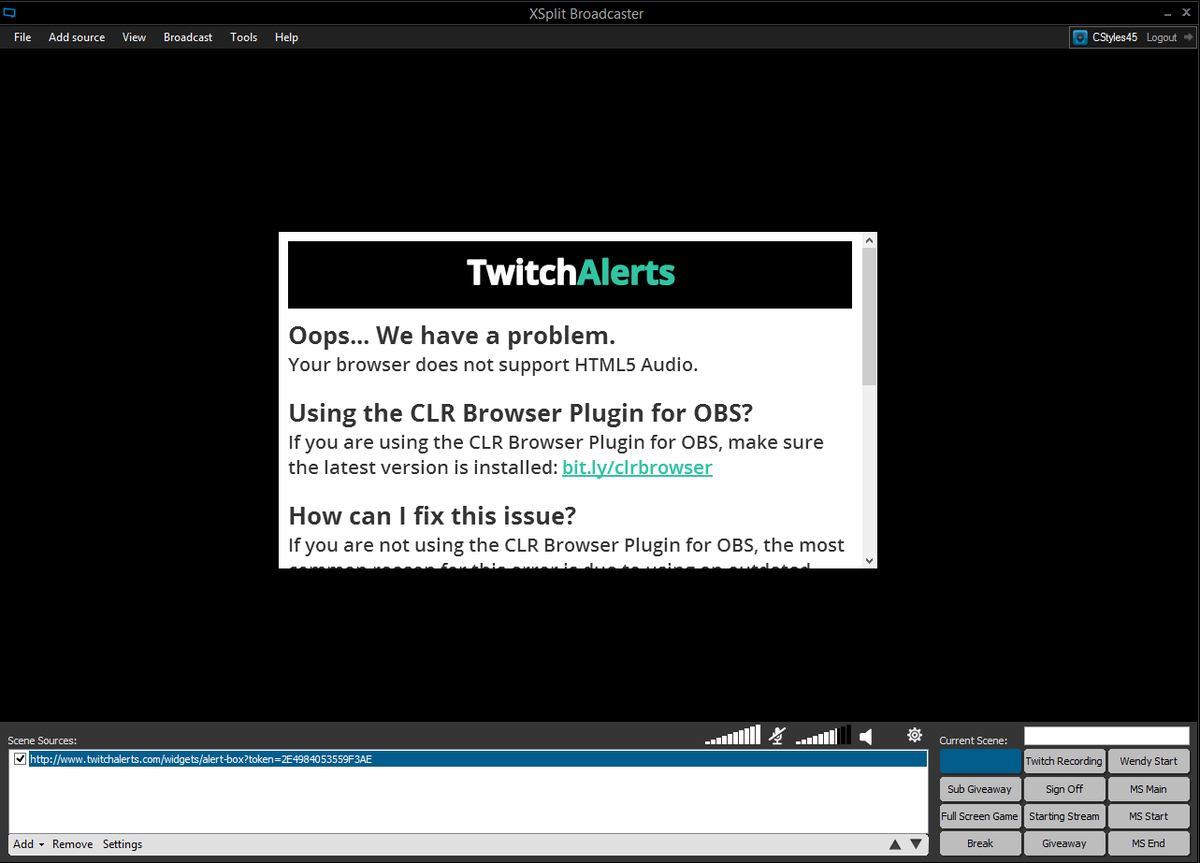Screen dimensions: 1200x863
Task: Uncheck the twitchalerts source checkbox
Action: coord(20,759)
